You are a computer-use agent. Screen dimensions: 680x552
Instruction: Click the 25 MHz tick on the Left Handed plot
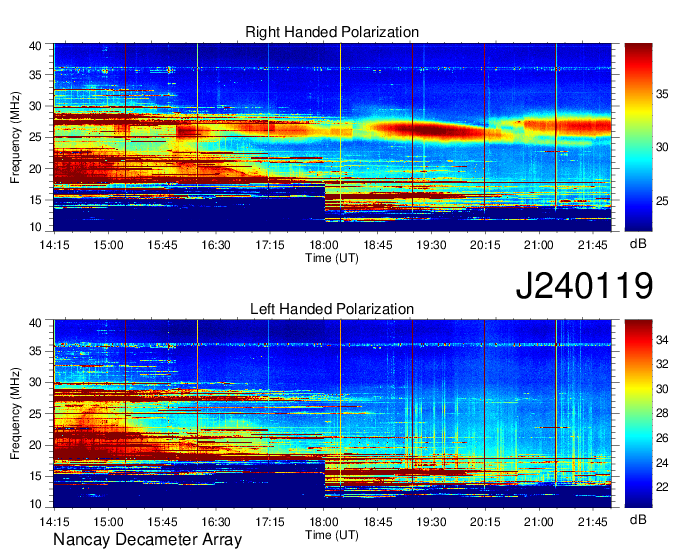point(35,414)
